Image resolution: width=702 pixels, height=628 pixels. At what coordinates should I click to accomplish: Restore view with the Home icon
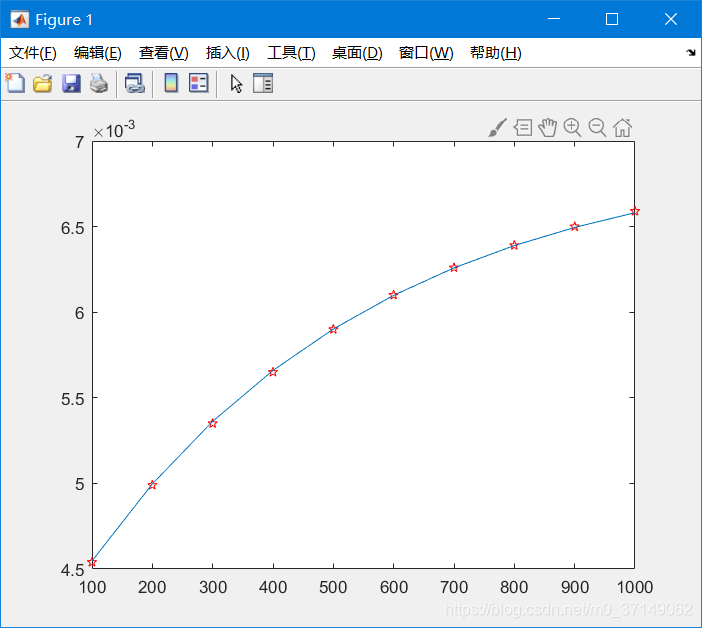pos(622,128)
